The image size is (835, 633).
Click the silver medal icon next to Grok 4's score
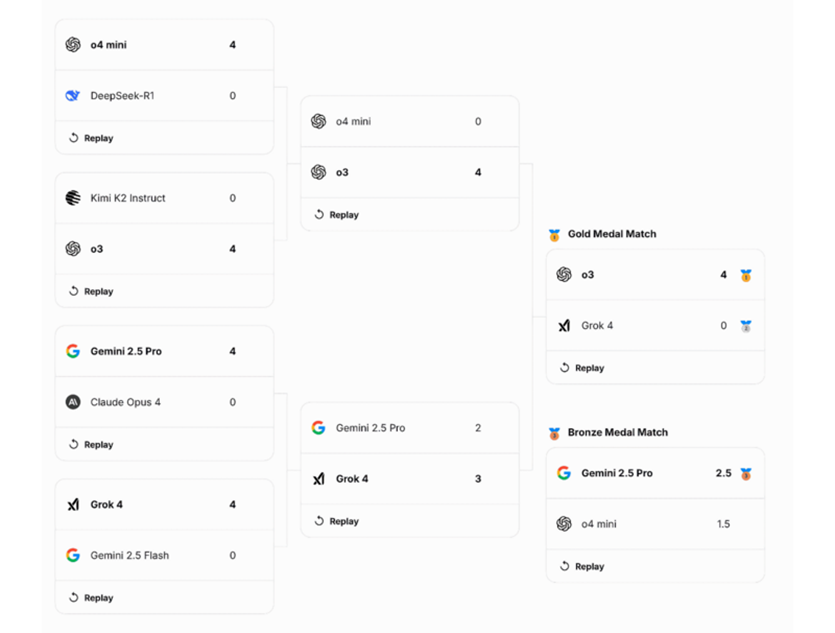(x=746, y=326)
